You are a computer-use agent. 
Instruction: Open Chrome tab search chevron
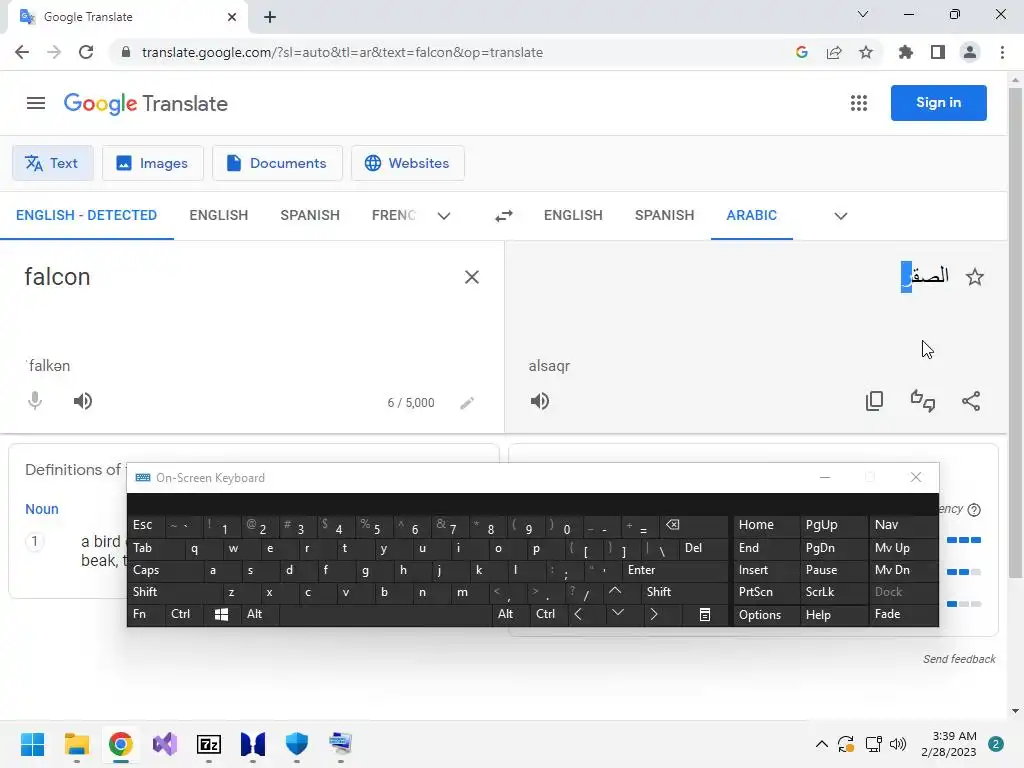click(863, 14)
